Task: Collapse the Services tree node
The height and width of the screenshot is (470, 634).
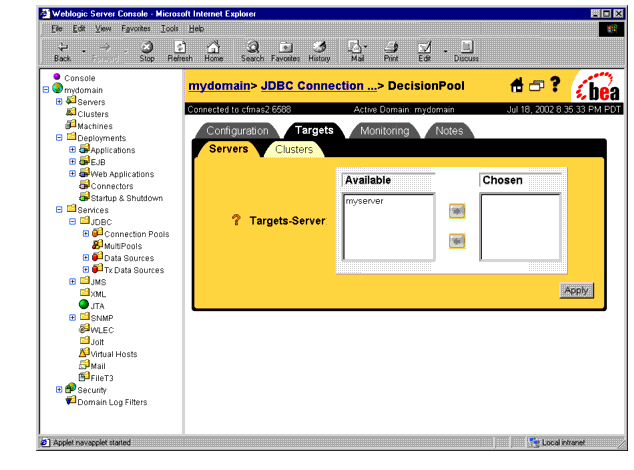Action: coord(59,210)
